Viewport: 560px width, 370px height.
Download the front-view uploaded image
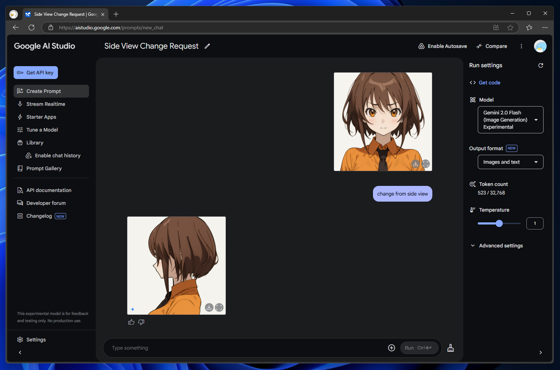pyautogui.click(x=415, y=164)
